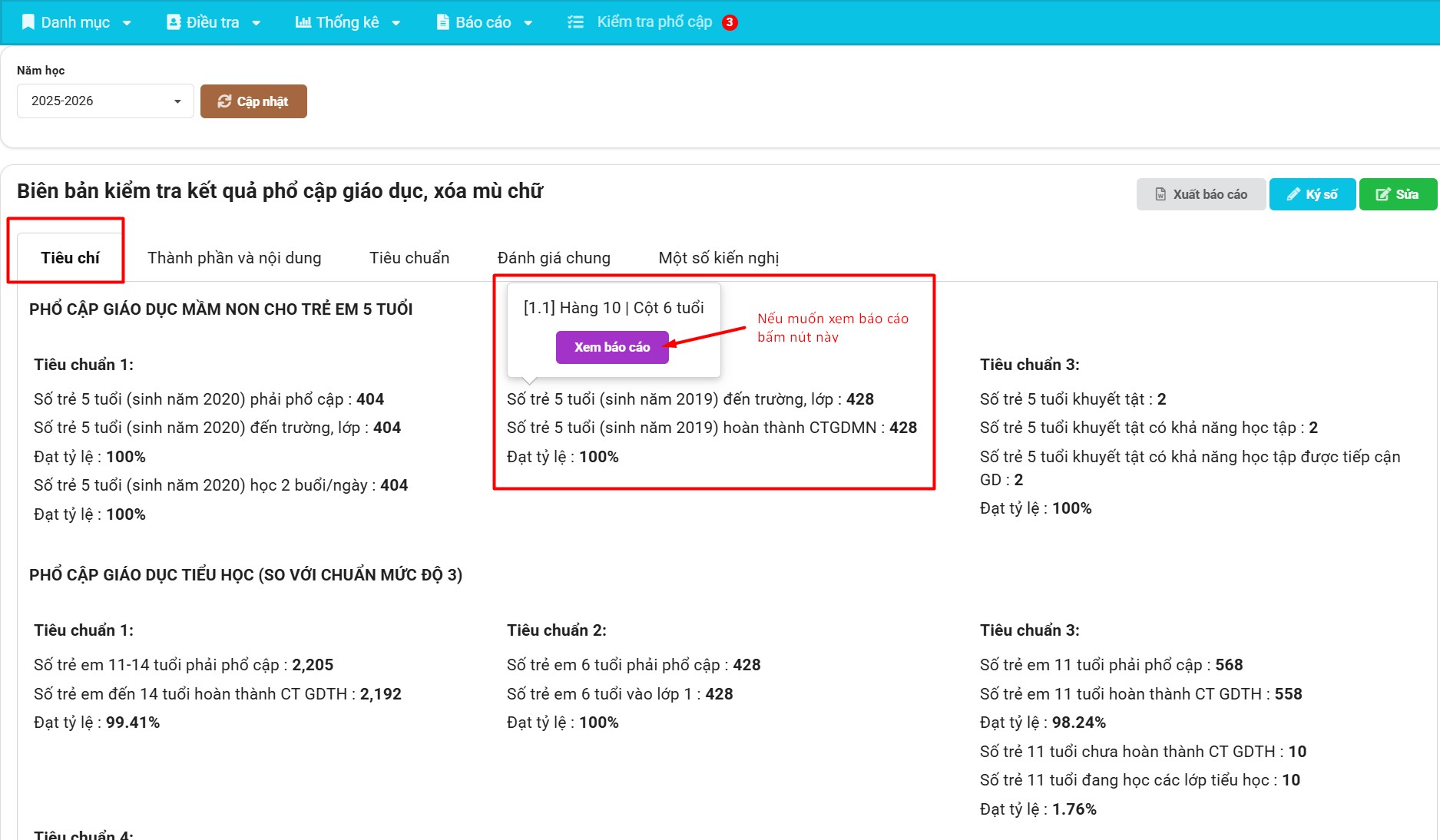This screenshot has width=1440, height=840.
Task: Go to the Một số kiến nghị tab
Action: [718, 258]
